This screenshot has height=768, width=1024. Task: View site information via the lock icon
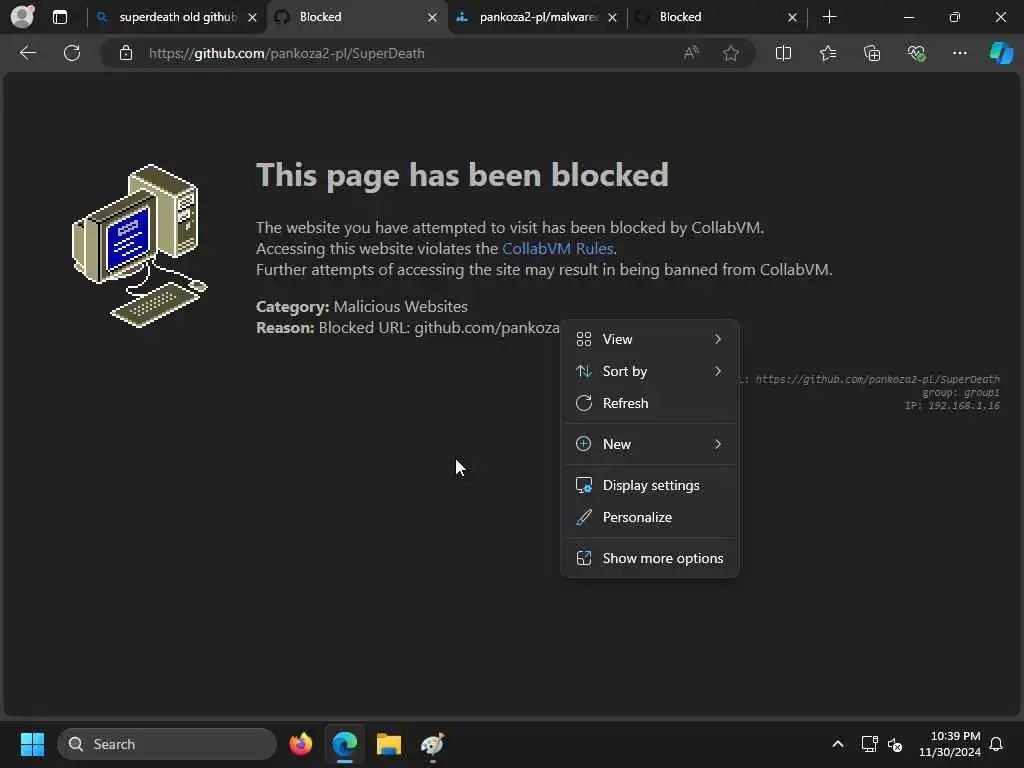(x=125, y=53)
